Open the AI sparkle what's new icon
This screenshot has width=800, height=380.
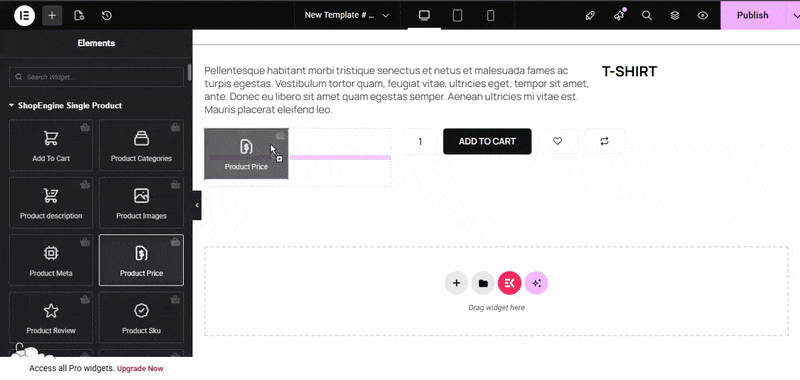619,15
